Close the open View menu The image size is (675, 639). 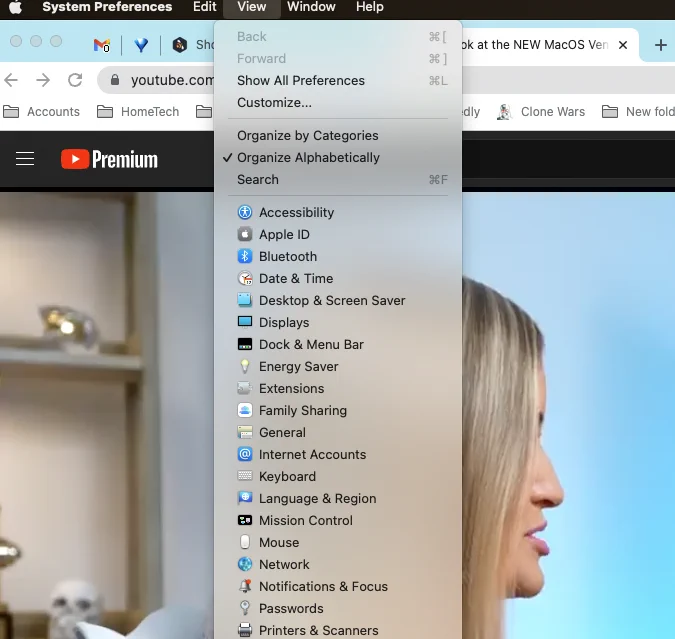click(x=252, y=7)
